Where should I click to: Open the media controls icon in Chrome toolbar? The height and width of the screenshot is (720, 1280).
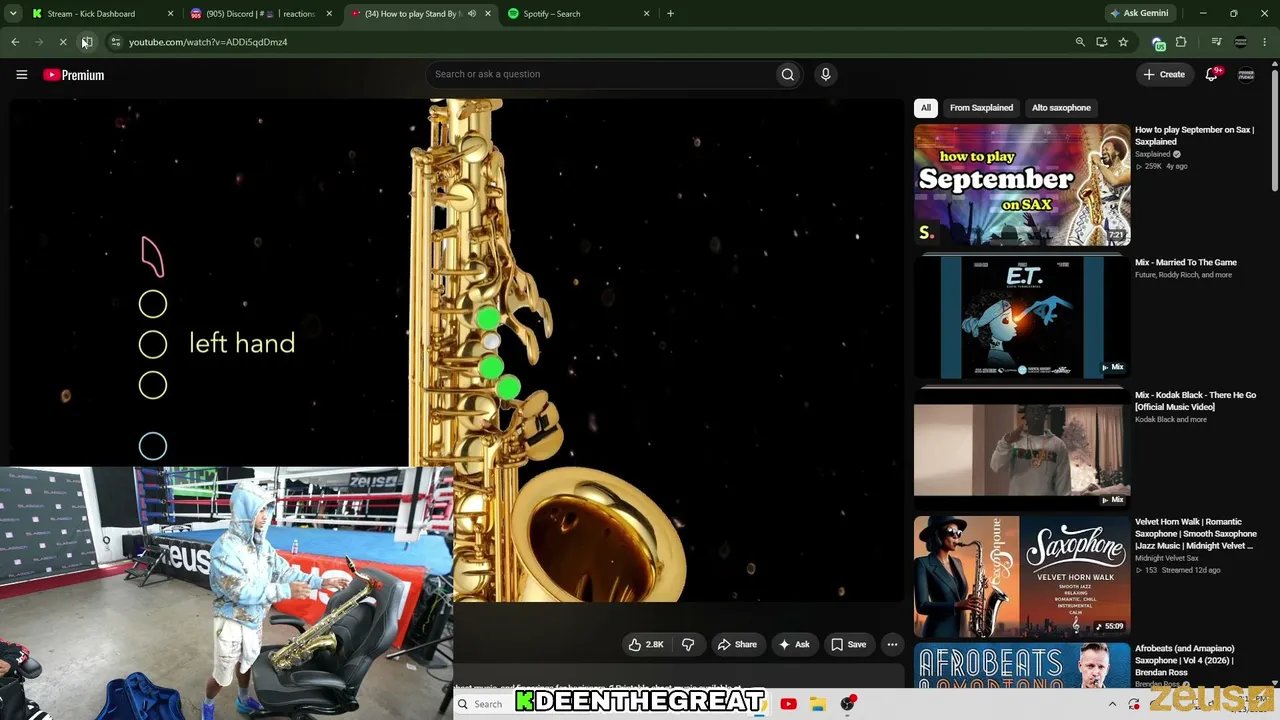[x=1216, y=42]
